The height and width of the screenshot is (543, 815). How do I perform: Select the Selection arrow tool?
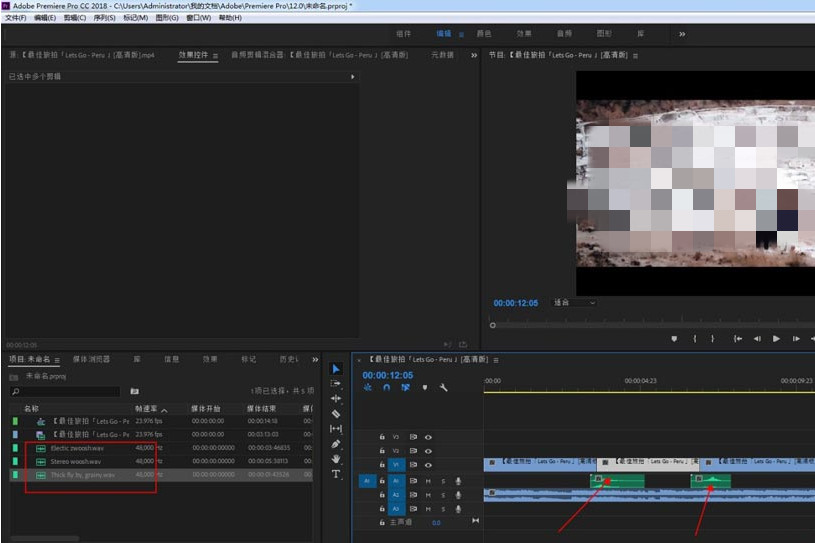coord(336,368)
